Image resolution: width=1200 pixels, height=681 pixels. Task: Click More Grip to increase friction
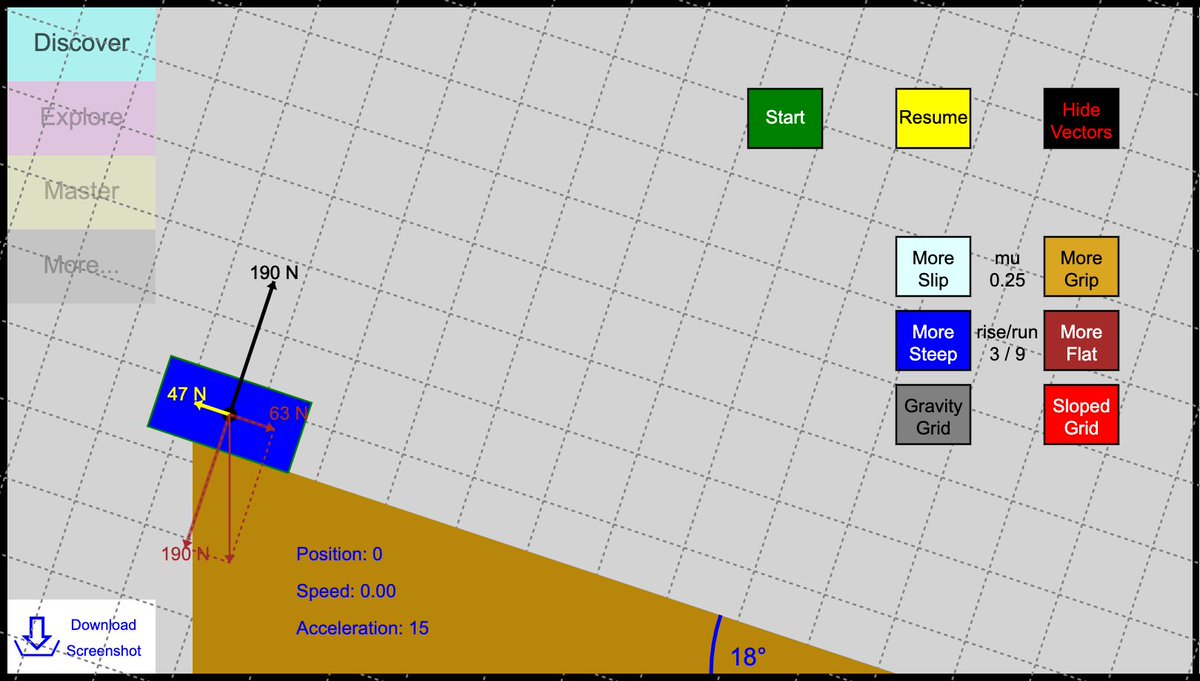(x=1081, y=267)
